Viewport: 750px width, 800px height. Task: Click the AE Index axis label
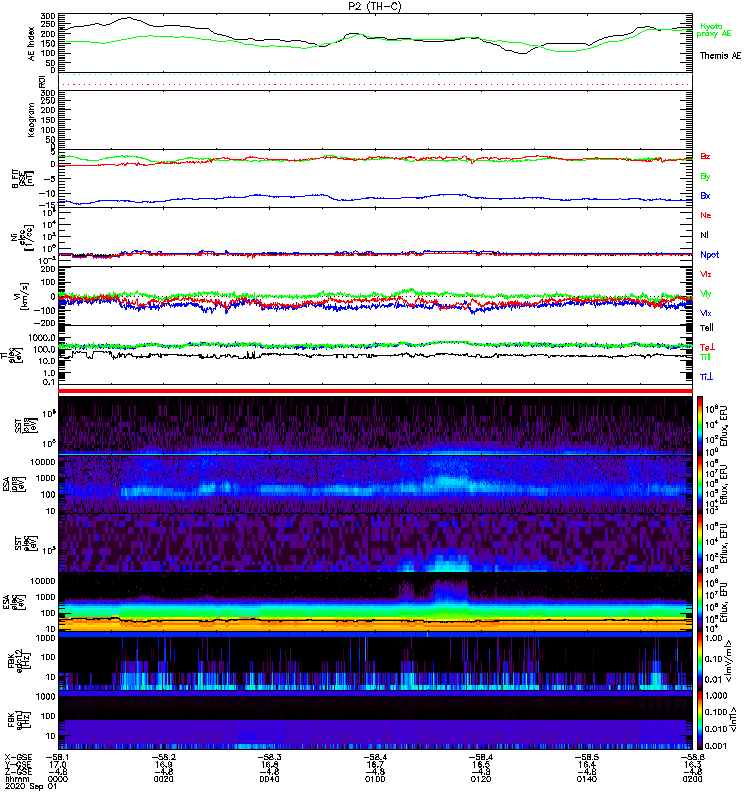pos(32,43)
